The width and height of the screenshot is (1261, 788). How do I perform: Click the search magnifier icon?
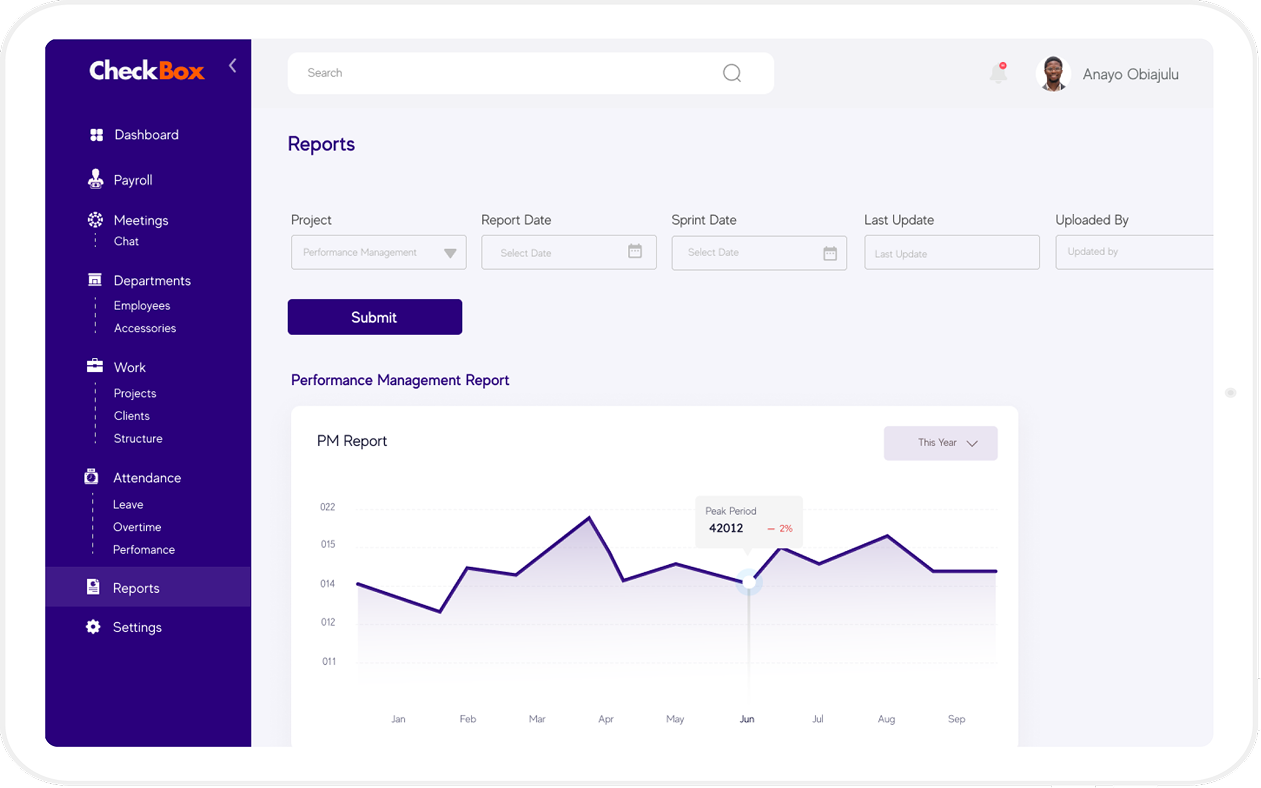pyautogui.click(x=732, y=73)
